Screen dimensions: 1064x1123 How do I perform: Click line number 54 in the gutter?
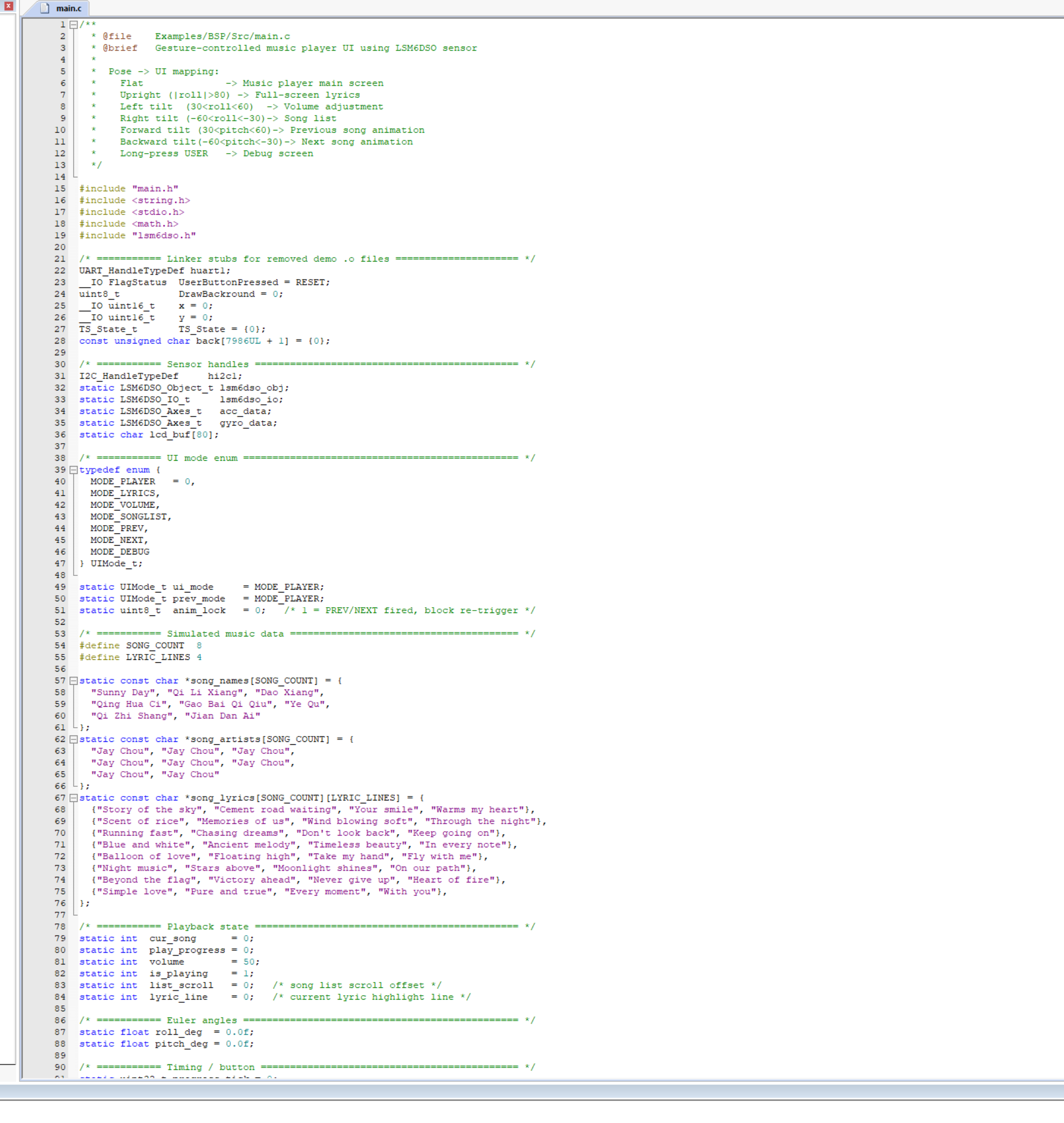(60, 645)
